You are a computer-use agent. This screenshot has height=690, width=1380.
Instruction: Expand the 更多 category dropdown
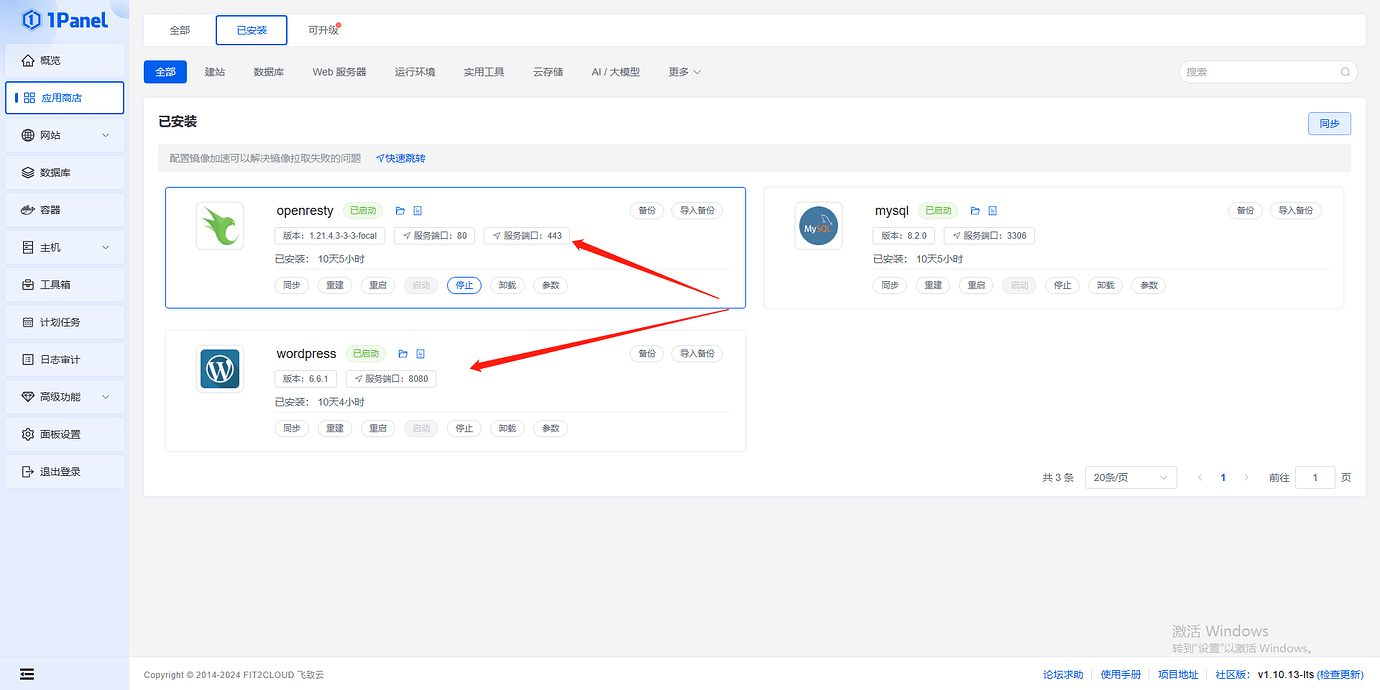[x=683, y=71]
